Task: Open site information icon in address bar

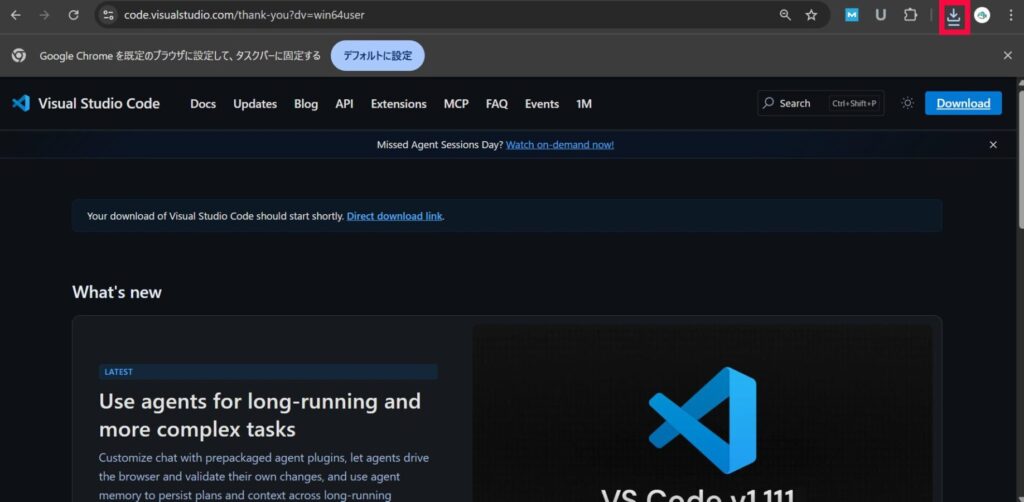Action: point(108,15)
